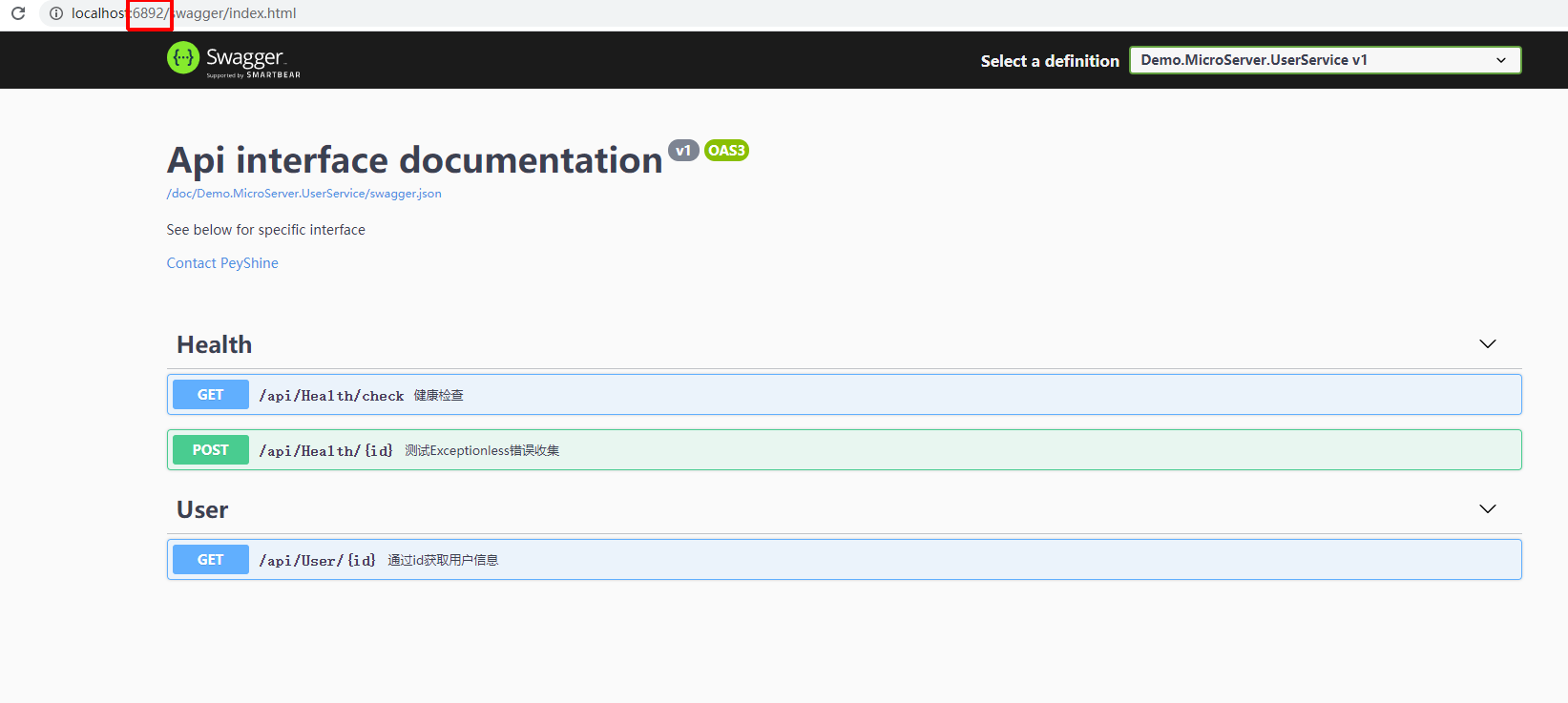Collapse the User section with its chevron
The width and height of the screenshot is (1568, 703).
[1487, 509]
